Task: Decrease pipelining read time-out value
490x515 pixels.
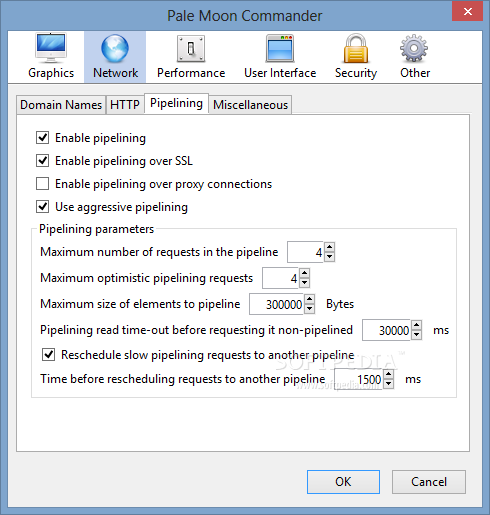Action: coord(417,335)
